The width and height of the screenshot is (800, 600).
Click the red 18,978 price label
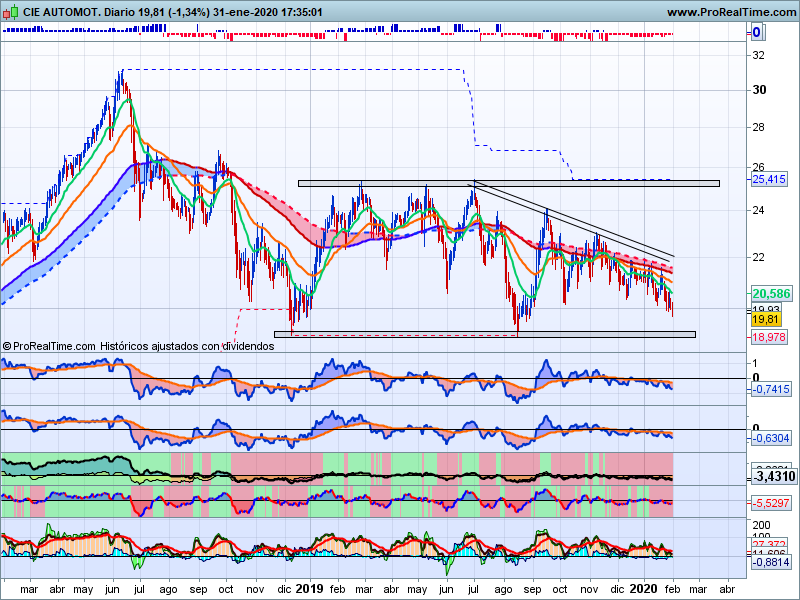(769, 337)
